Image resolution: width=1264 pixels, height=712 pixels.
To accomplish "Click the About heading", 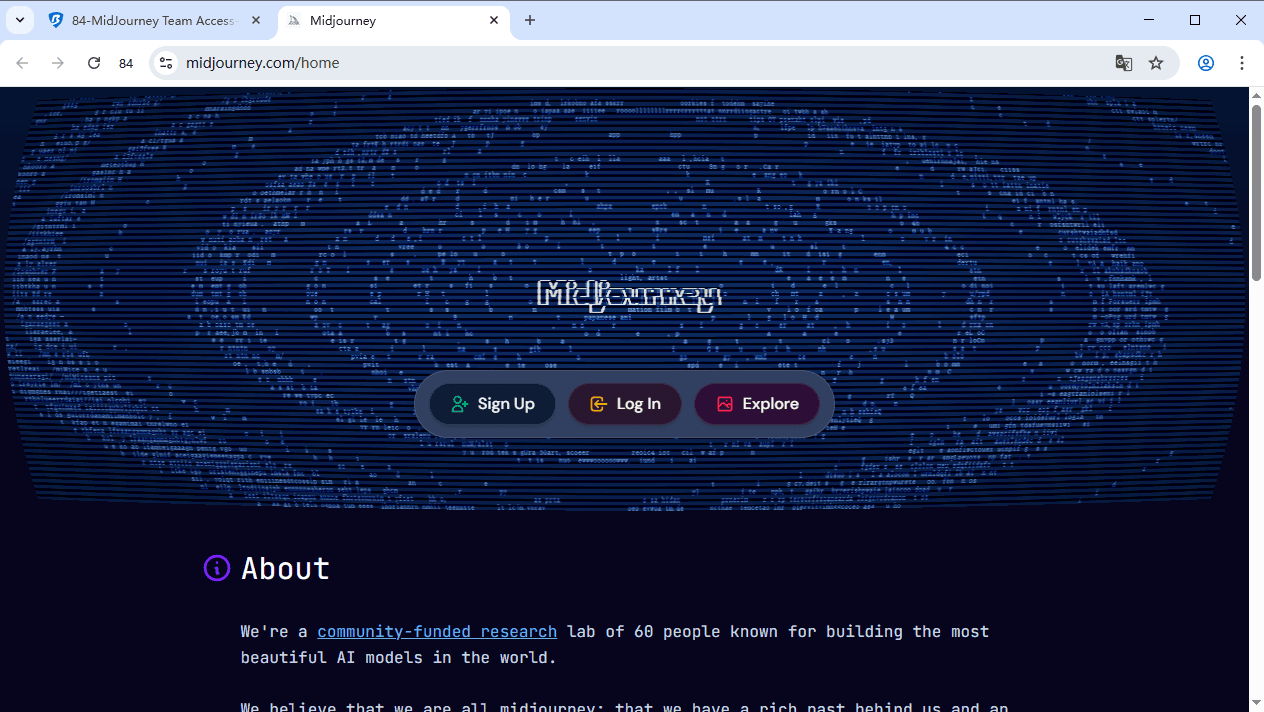I will (x=285, y=568).
